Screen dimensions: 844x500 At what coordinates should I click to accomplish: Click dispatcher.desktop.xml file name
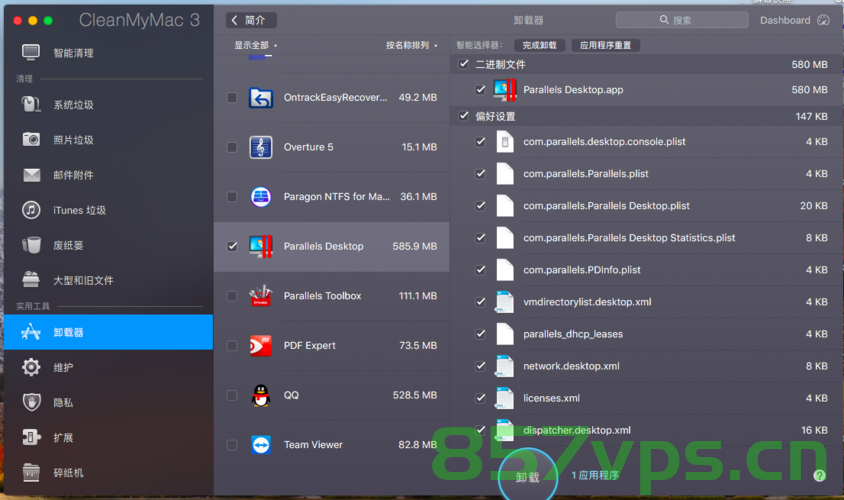577,430
